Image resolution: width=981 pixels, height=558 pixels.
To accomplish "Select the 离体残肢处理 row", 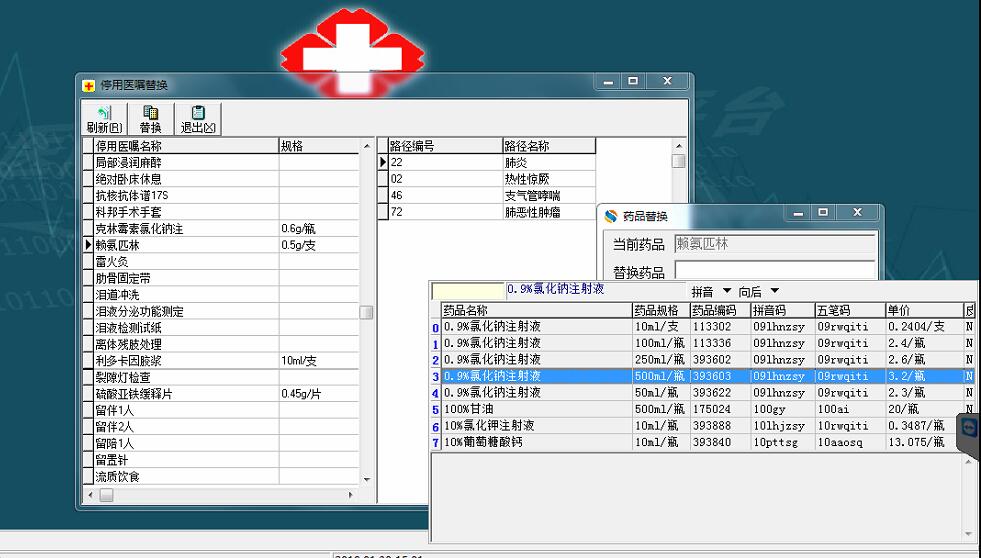I will point(221,345).
